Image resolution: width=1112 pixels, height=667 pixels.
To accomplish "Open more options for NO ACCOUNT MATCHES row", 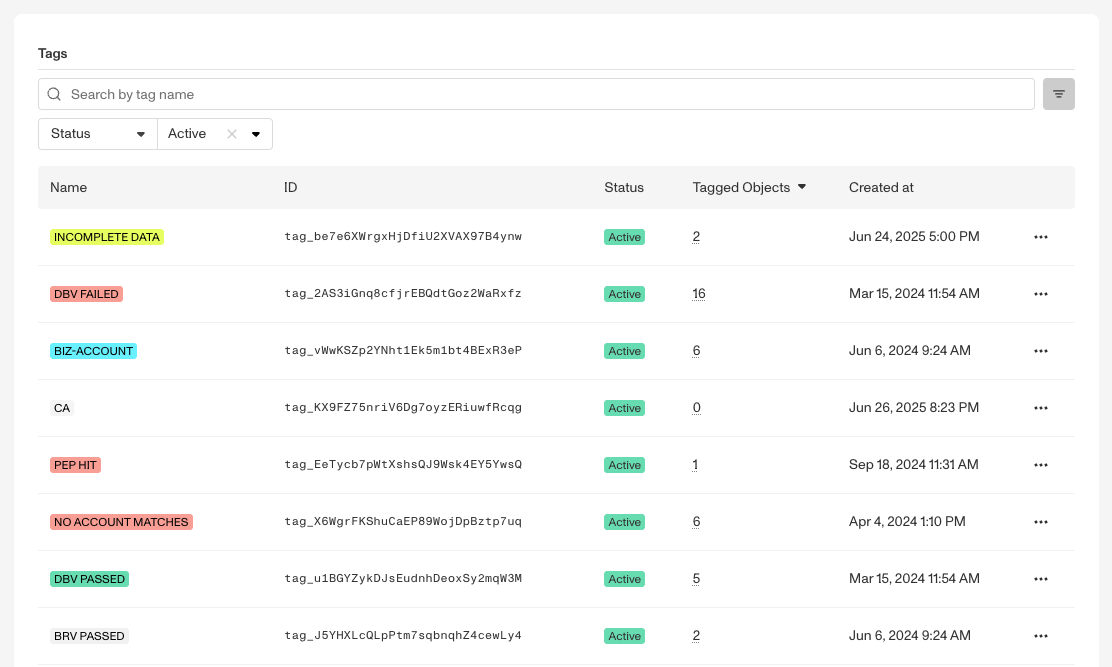I will click(x=1040, y=522).
